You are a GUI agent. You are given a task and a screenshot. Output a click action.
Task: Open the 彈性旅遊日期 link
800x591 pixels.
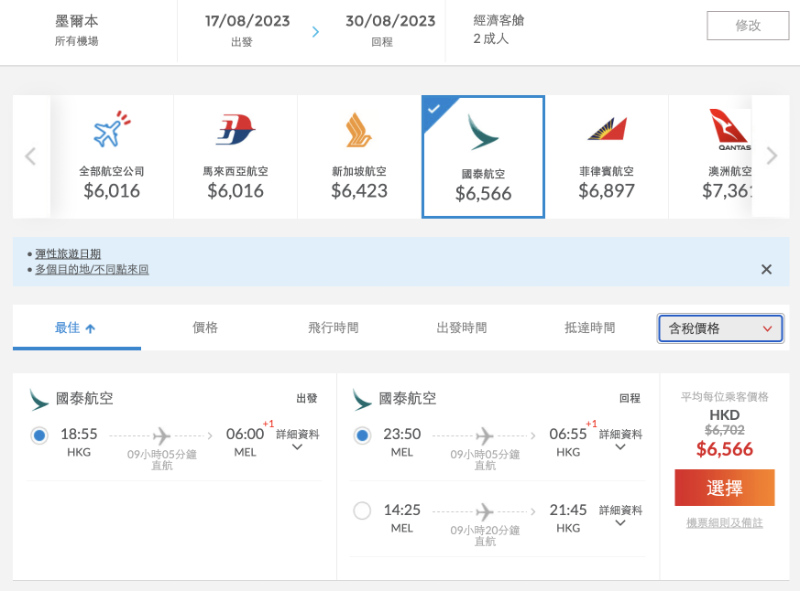[68, 254]
